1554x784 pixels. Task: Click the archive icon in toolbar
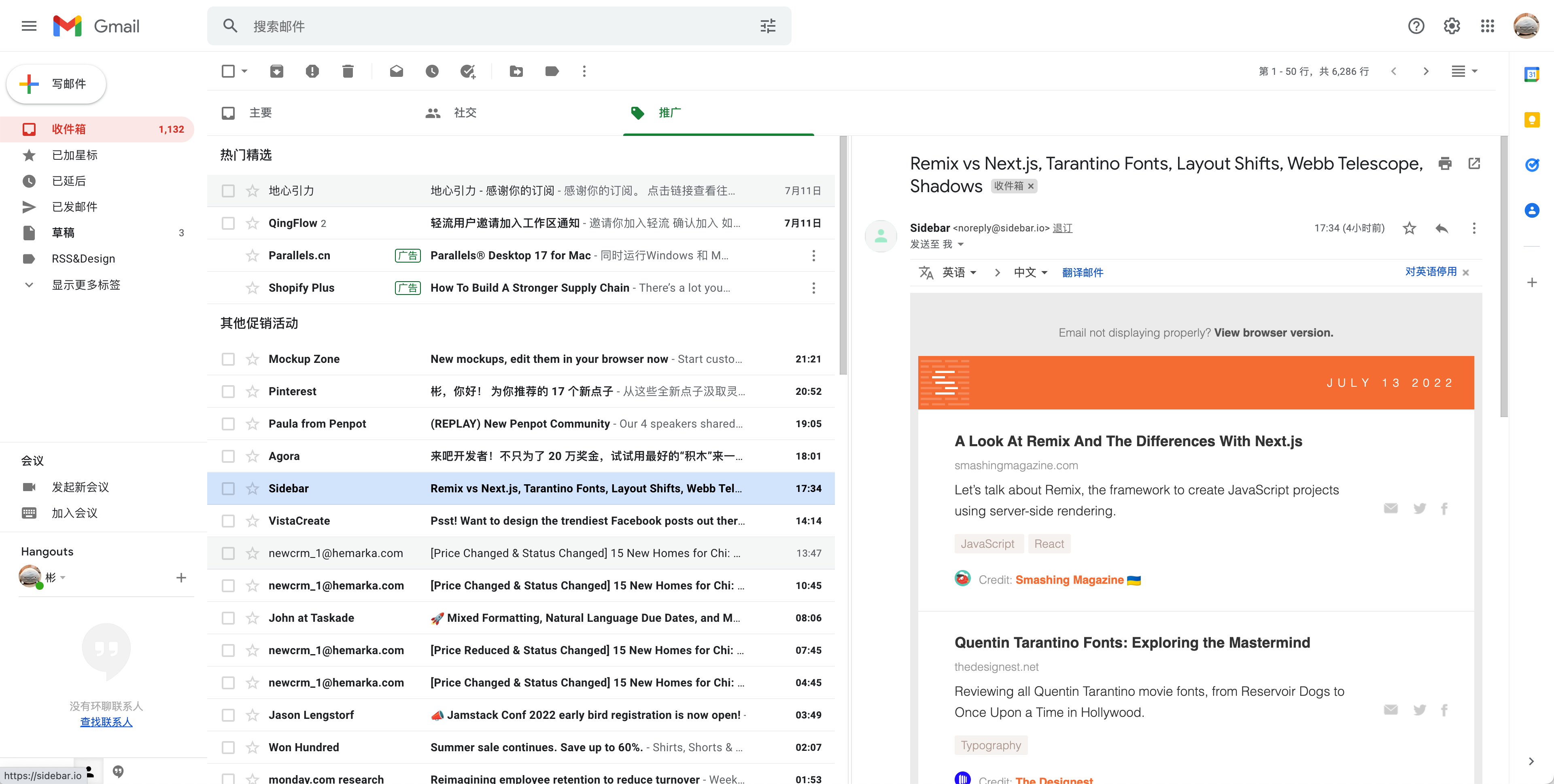[x=276, y=71]
